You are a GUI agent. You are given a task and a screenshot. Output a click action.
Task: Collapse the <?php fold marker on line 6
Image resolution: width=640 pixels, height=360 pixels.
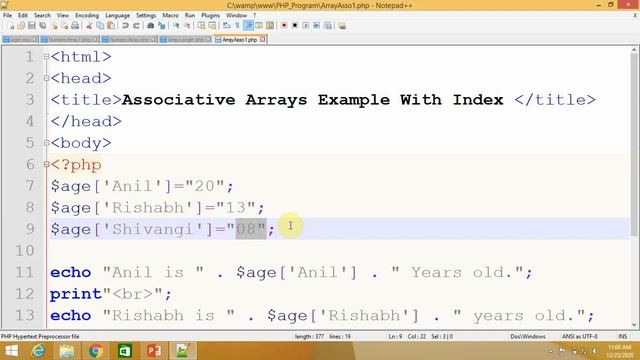click(x=46, y=164)
